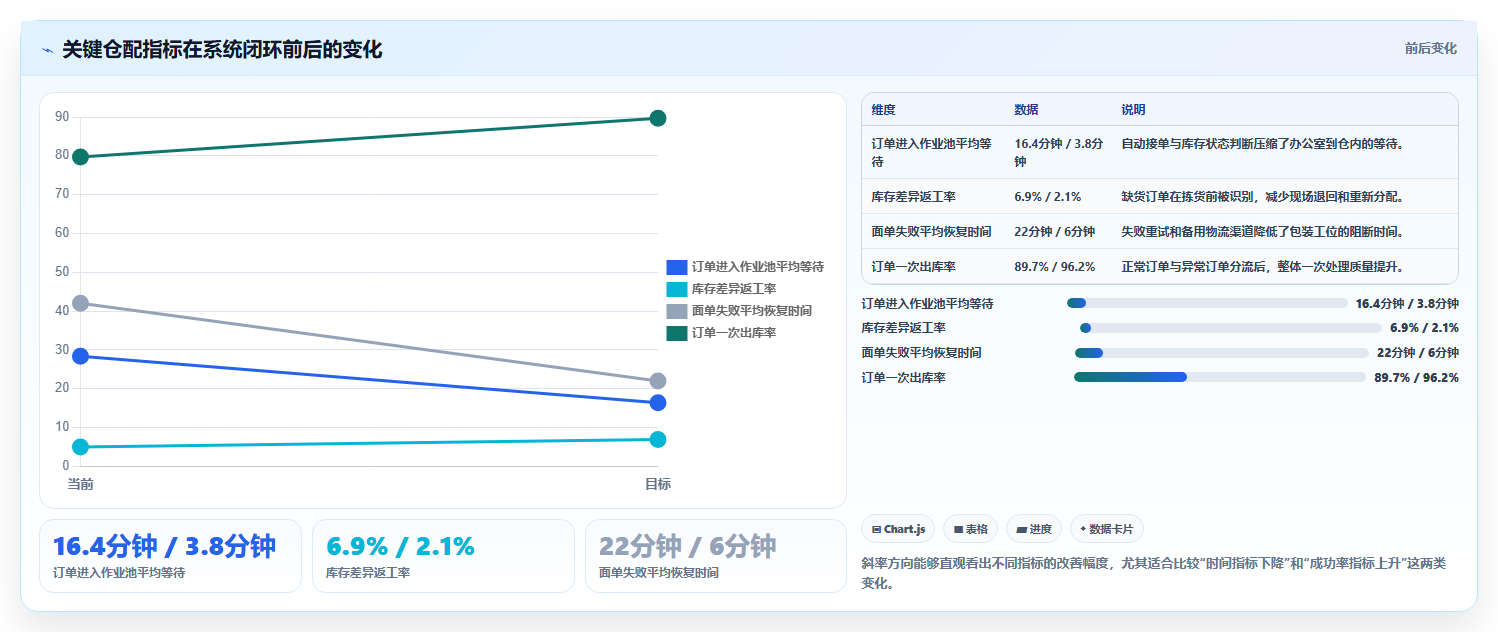Screen dimensions: 1498x632
Task: Click the lightning icon beside the title
Action: (x=47, y=50)
